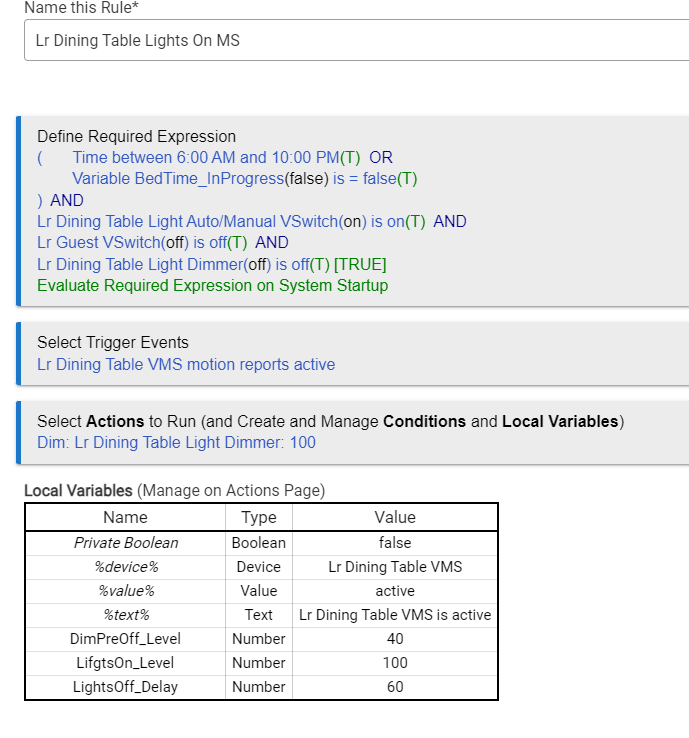The height and width of the screenshot is (738, 689).
Task: Select the %device% variable name cell
Action: [126, 566]
